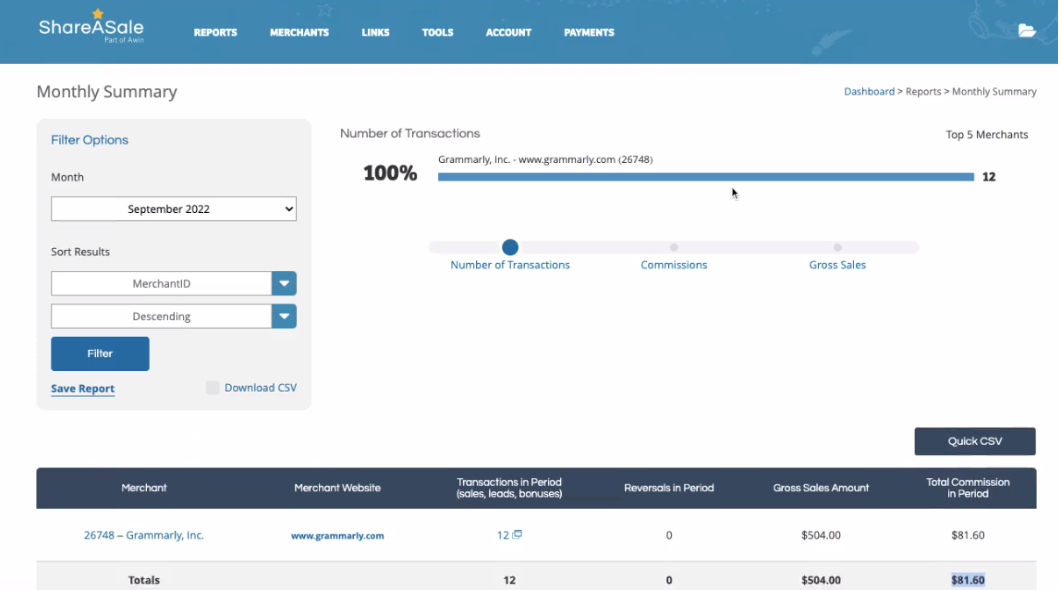Select the Commissions chart dot

674,247
